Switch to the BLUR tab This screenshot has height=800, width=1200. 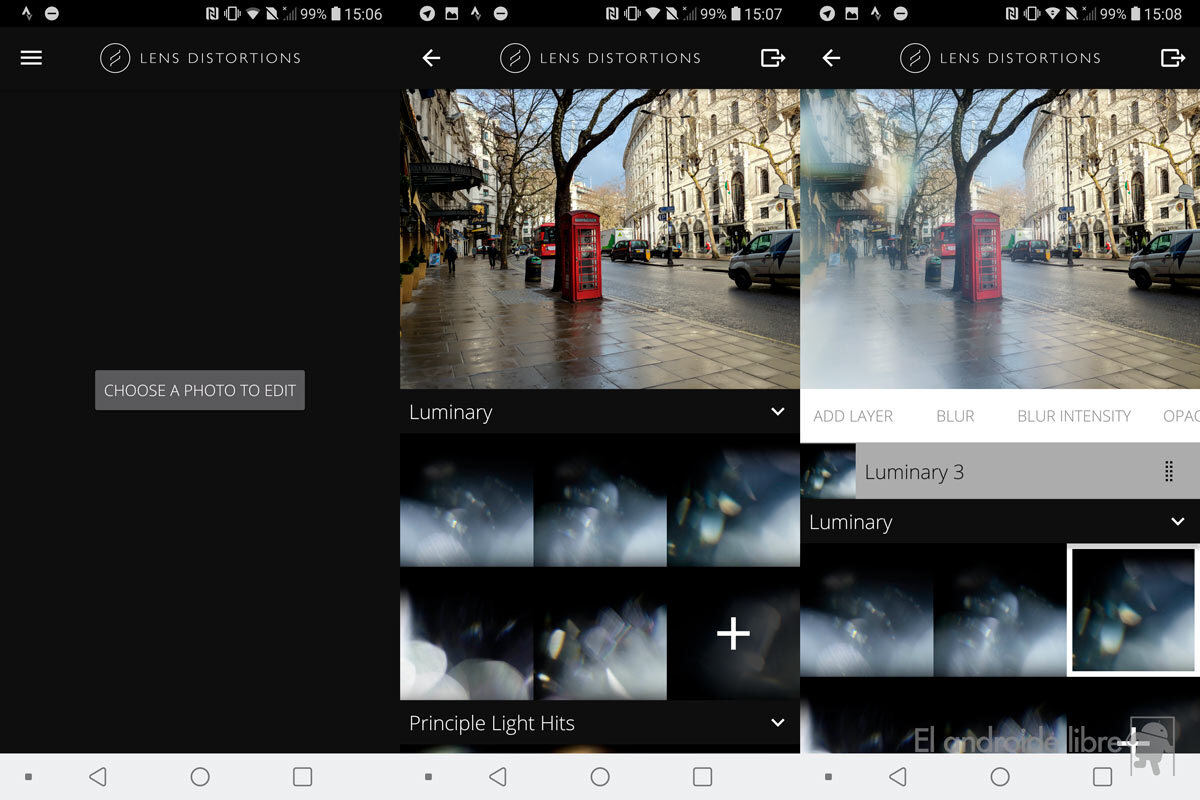(955, 416)
